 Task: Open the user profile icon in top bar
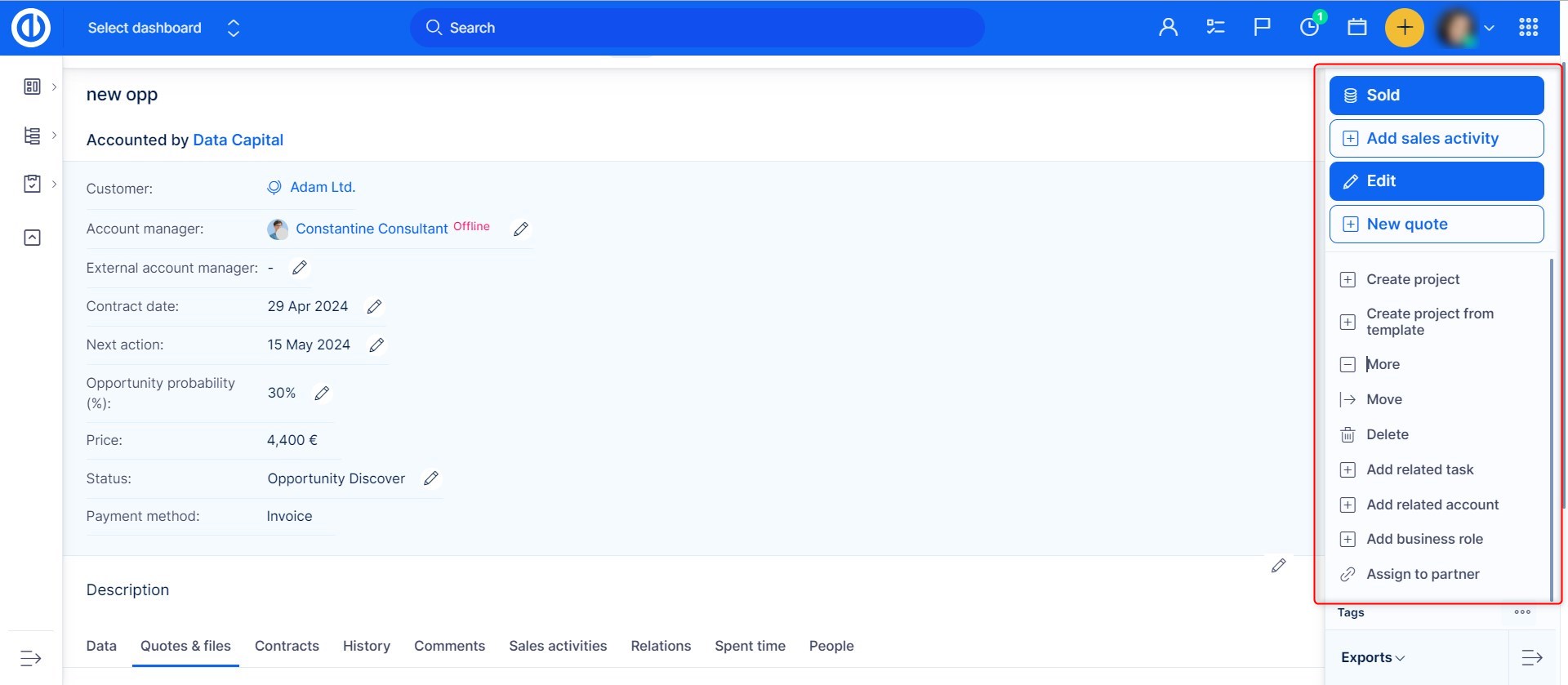(x=1168, y=28)
